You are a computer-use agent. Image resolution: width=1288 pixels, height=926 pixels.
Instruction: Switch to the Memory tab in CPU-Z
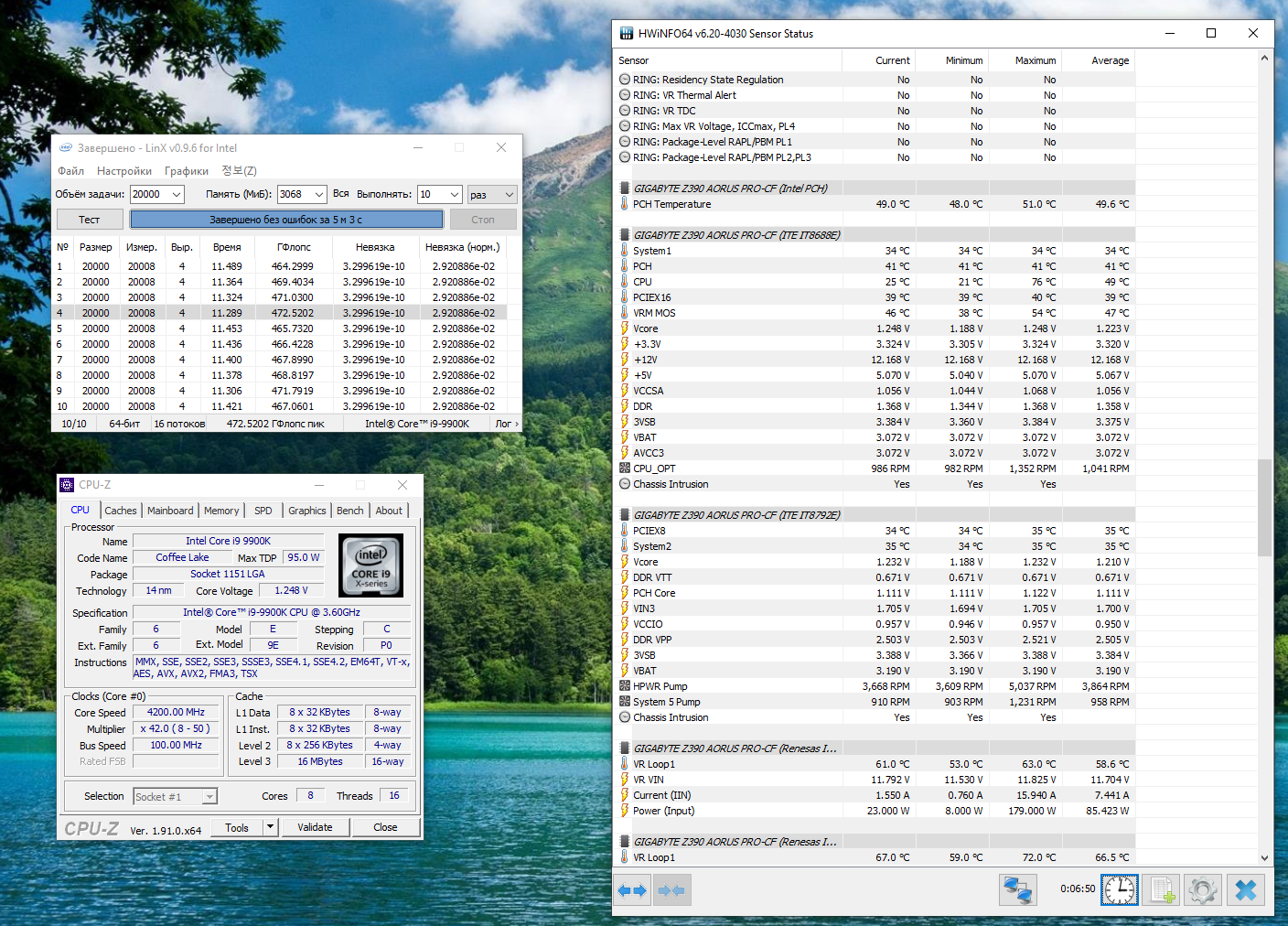tap(221, 511)
